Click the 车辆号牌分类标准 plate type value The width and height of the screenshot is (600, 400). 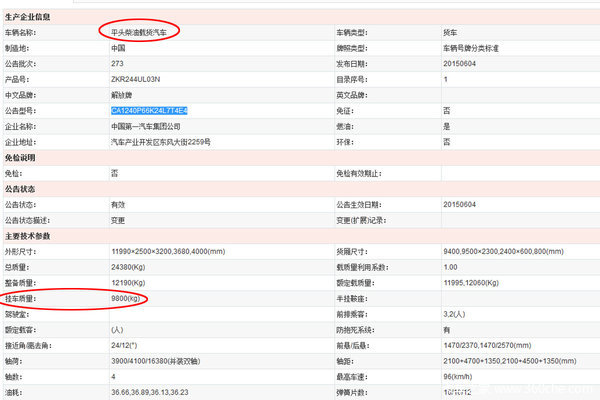473,49
